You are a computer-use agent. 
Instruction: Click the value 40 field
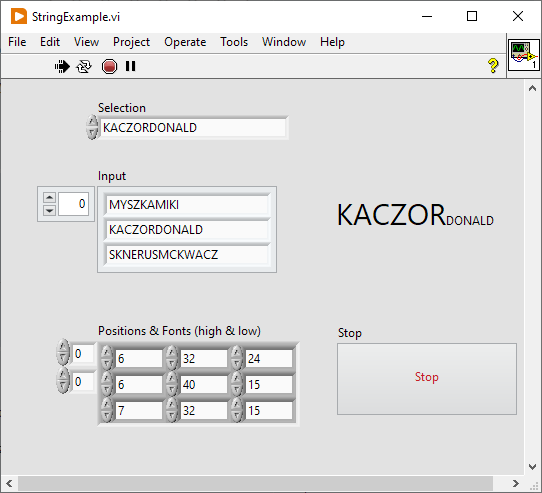[204, 384]
